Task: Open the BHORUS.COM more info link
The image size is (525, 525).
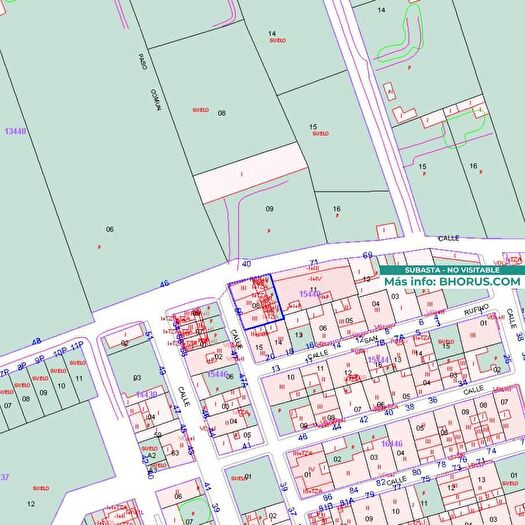Action: click(452, 282)
